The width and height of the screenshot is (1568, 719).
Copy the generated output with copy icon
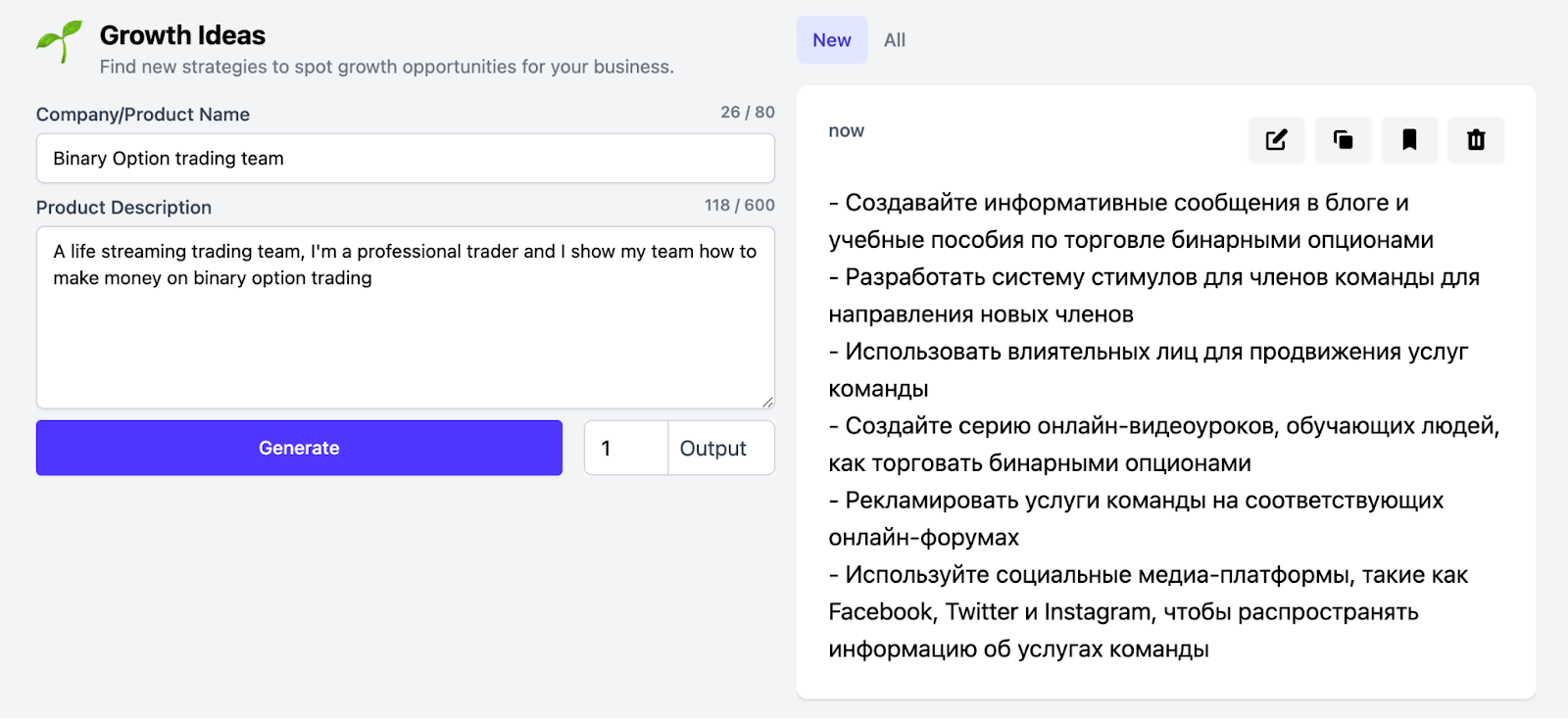(x=1343, y=140)
